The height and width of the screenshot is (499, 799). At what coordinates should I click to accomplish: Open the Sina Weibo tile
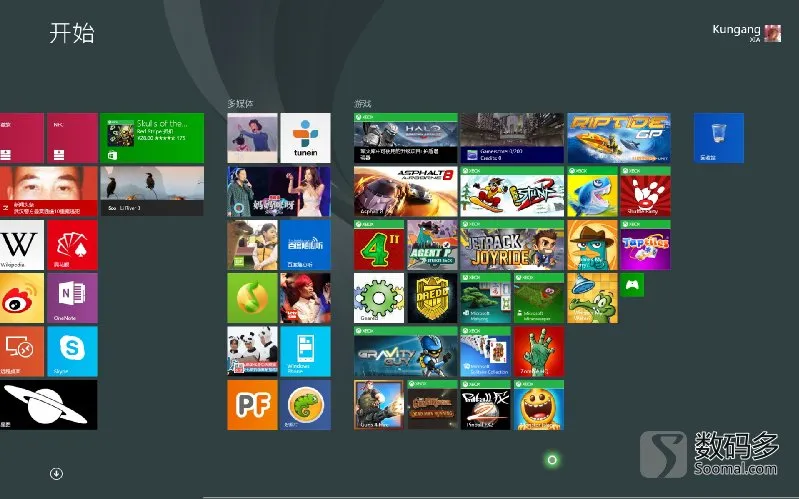pyautogui.click(x=21, y=298)
